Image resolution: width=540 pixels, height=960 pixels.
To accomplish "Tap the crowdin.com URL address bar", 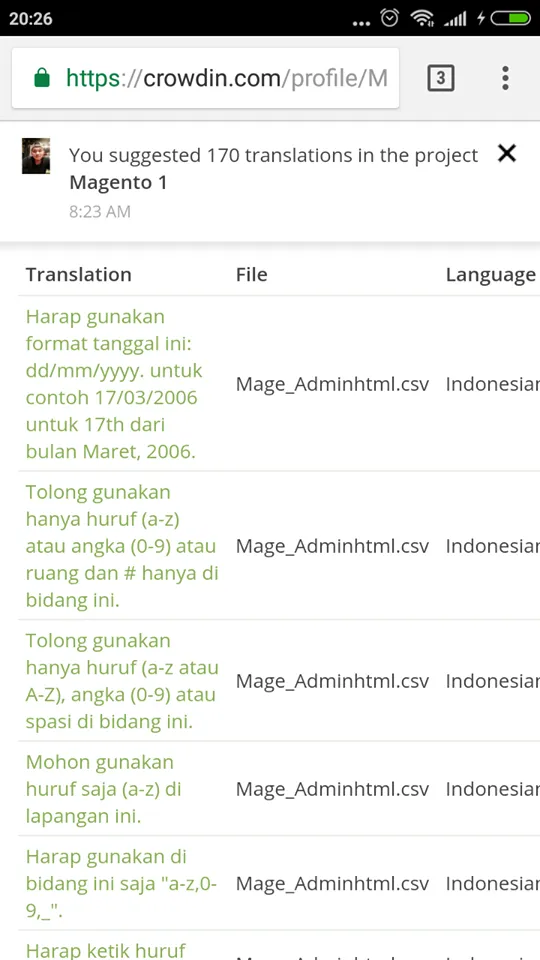I will pyautogui.click(x=206, y=78).
